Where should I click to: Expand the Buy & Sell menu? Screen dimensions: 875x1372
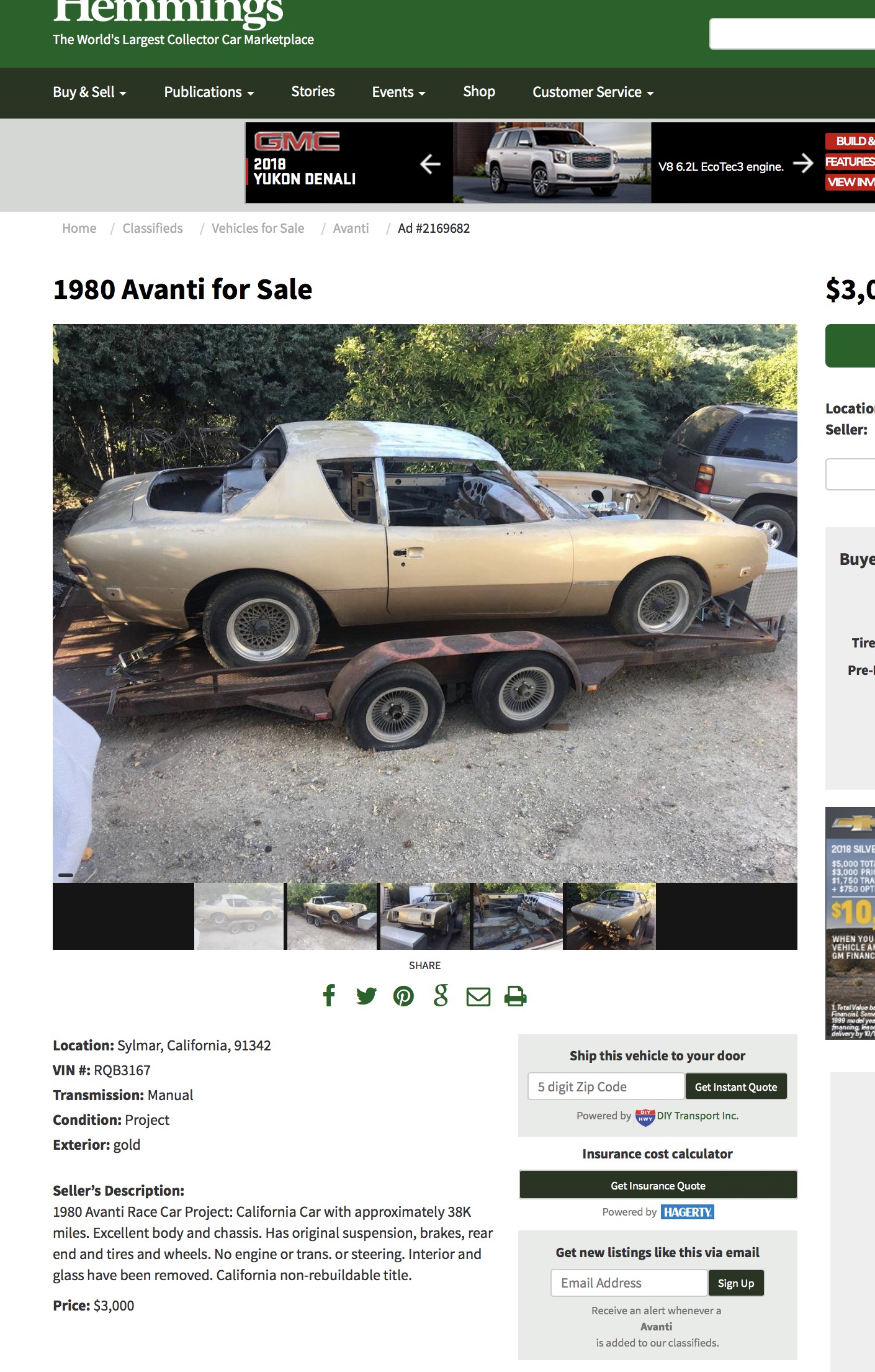click(x=89, y=92)
